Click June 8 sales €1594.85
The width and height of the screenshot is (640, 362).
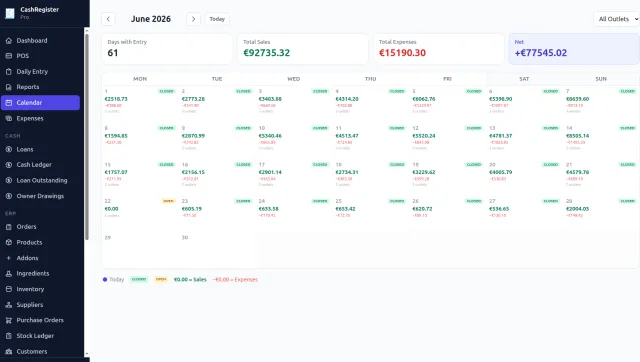(x=116, y=136)
